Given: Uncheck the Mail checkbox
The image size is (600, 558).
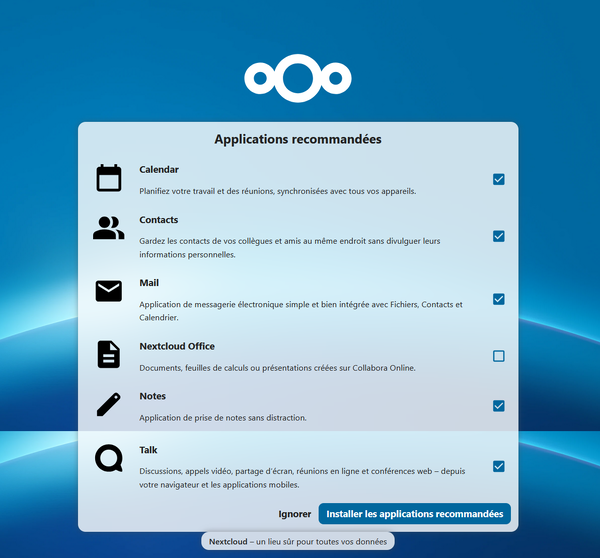Looking at the screenshot, I should click(x=499, y=299).
